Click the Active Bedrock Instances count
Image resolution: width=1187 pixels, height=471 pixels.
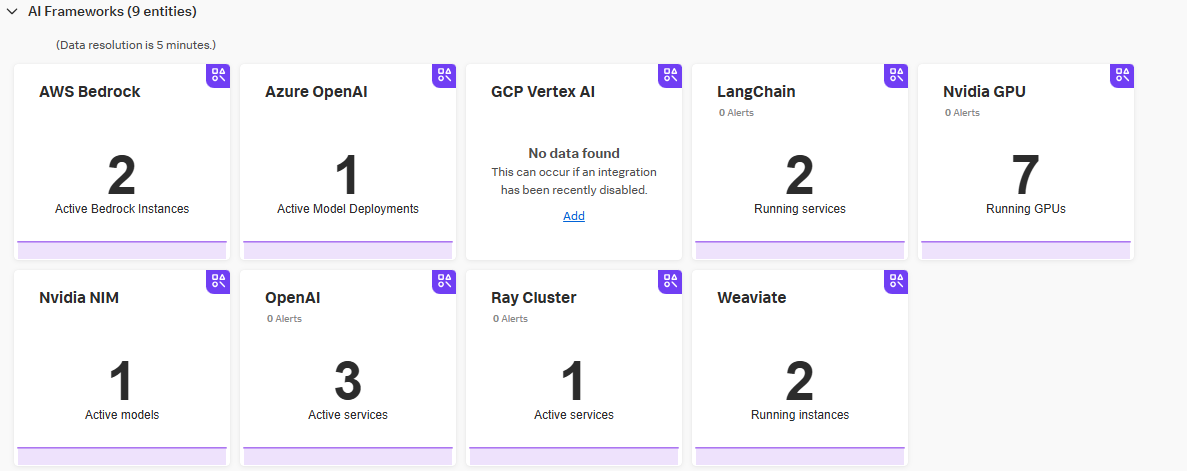pos(122,176)
